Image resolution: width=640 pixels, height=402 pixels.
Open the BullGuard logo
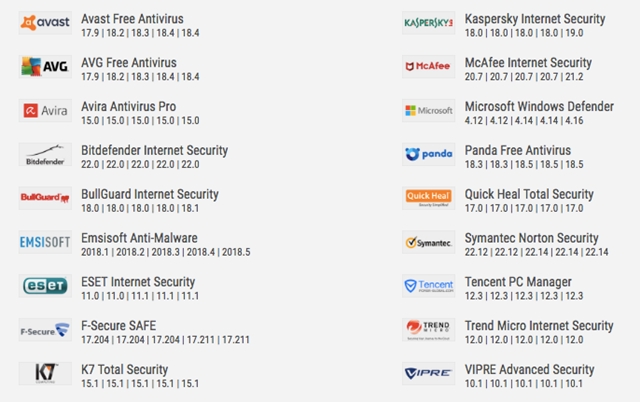coord(45,198)
